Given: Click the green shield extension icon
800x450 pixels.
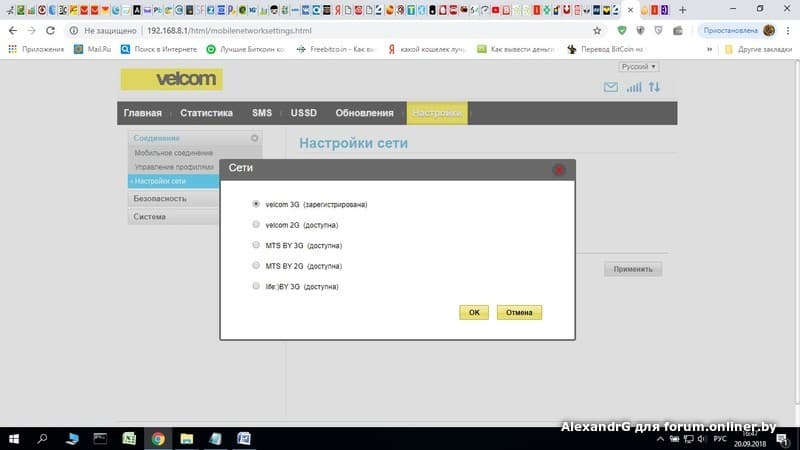Looking at the screenshot, I should pyautogui.click(x=621, y=31).
